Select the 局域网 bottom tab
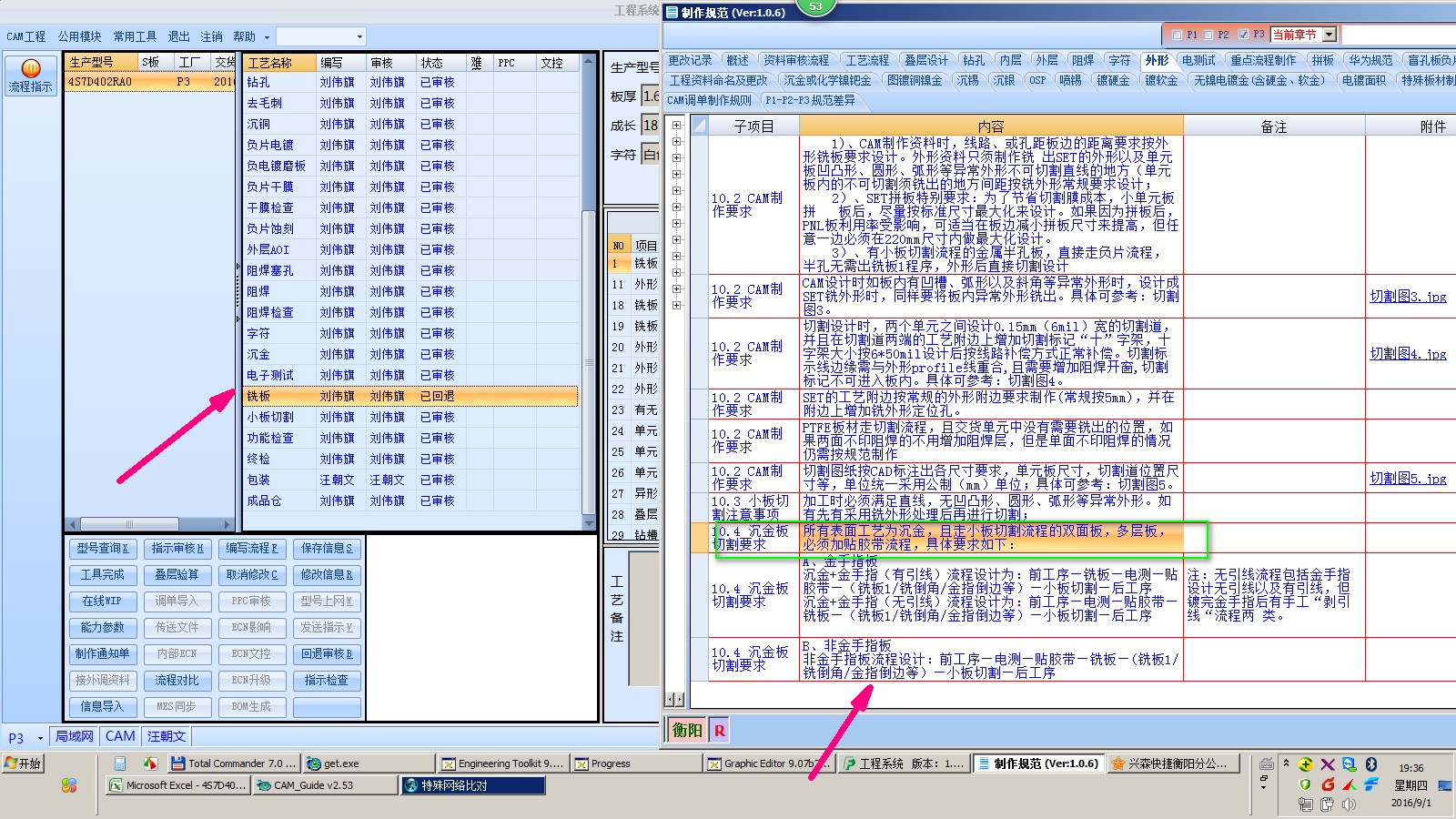 tap(75, 736)
